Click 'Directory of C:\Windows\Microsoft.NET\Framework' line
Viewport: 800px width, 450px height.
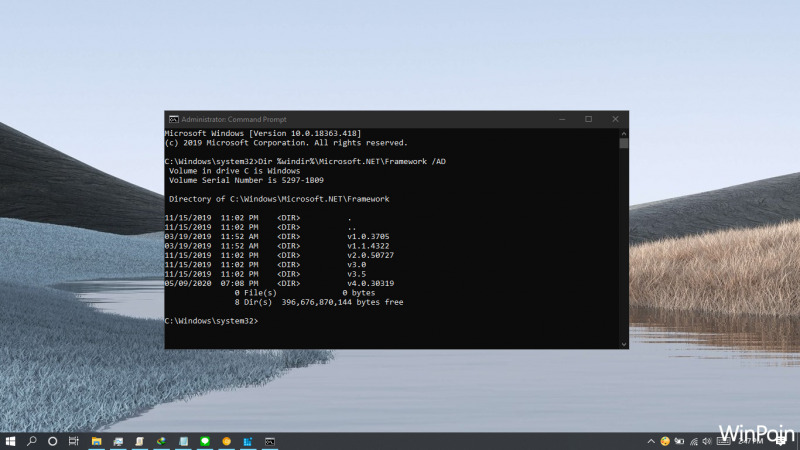pyautogui.click(x=279, y=199)
